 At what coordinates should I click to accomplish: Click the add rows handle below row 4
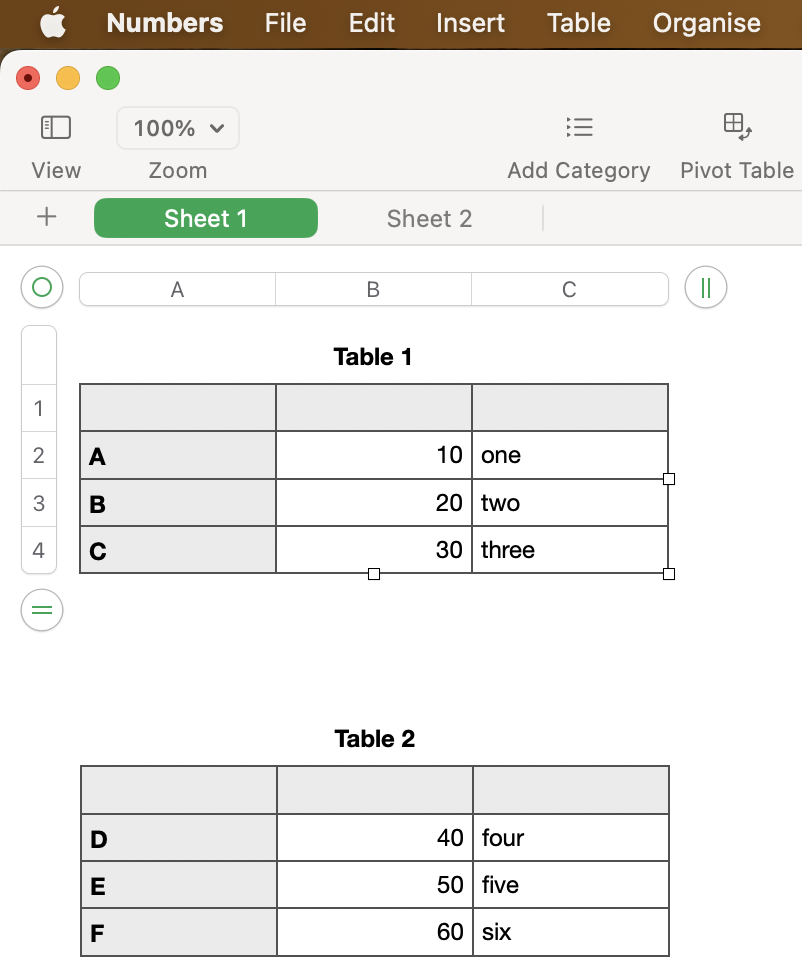click(x=42, y=610)
